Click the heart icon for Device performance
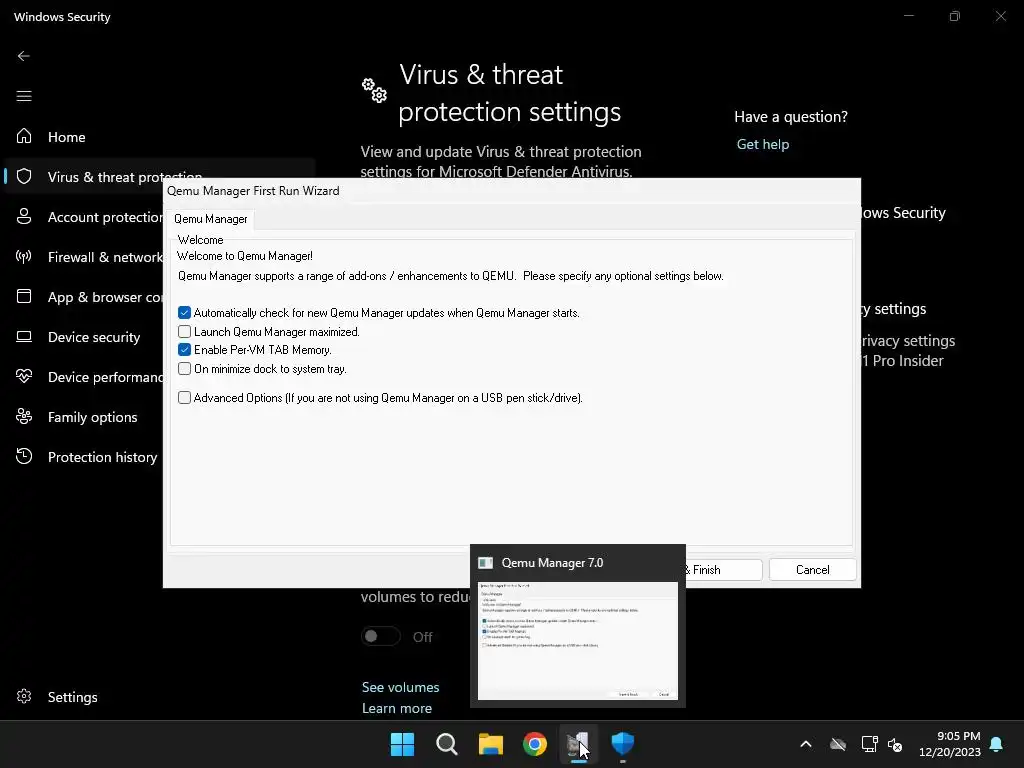Viewport: 1024px width, 768px height. click(x=24, y=376)
